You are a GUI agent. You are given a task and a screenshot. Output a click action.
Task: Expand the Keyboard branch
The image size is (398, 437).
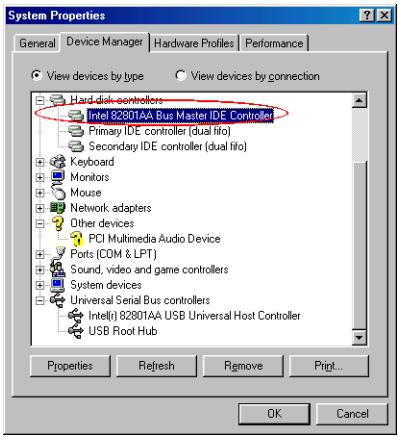(40, 162)
